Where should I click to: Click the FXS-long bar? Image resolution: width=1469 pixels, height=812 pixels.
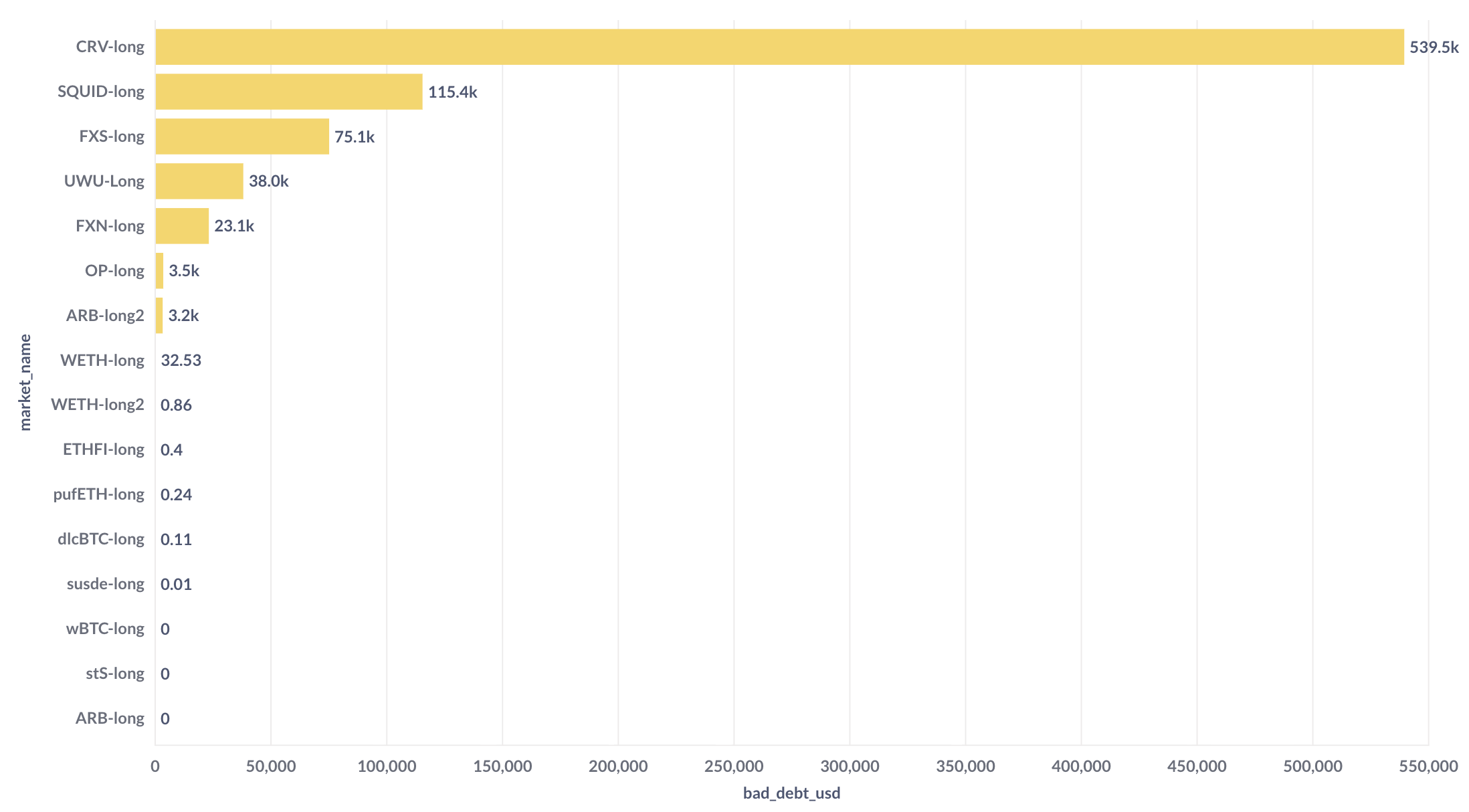point(242,136)
